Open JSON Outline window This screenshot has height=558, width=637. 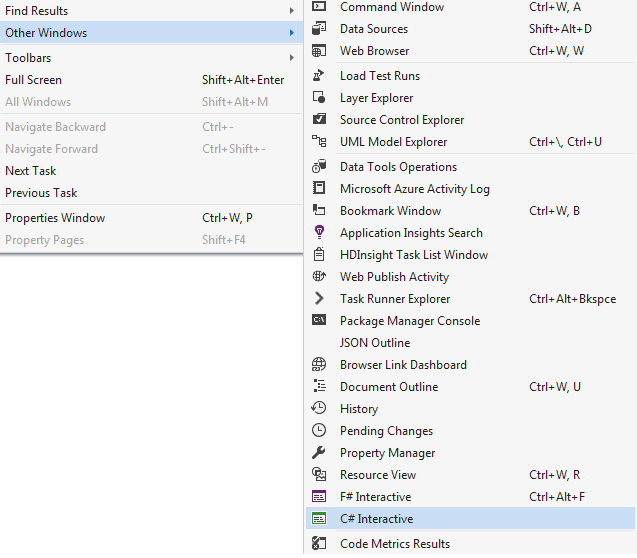470,342
